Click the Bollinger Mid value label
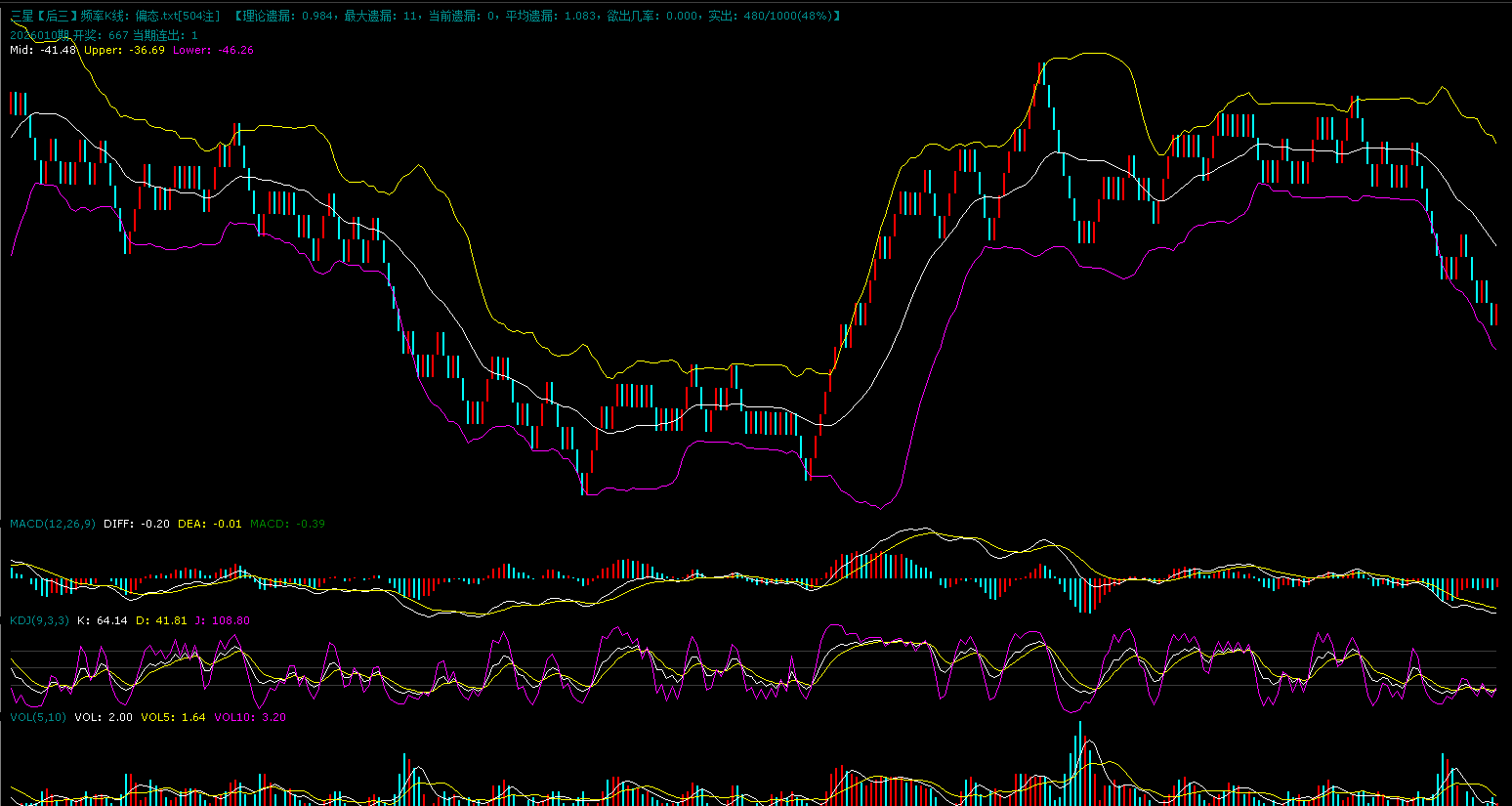This screenshot has width=1512, height=806. (x=43, y=50)
